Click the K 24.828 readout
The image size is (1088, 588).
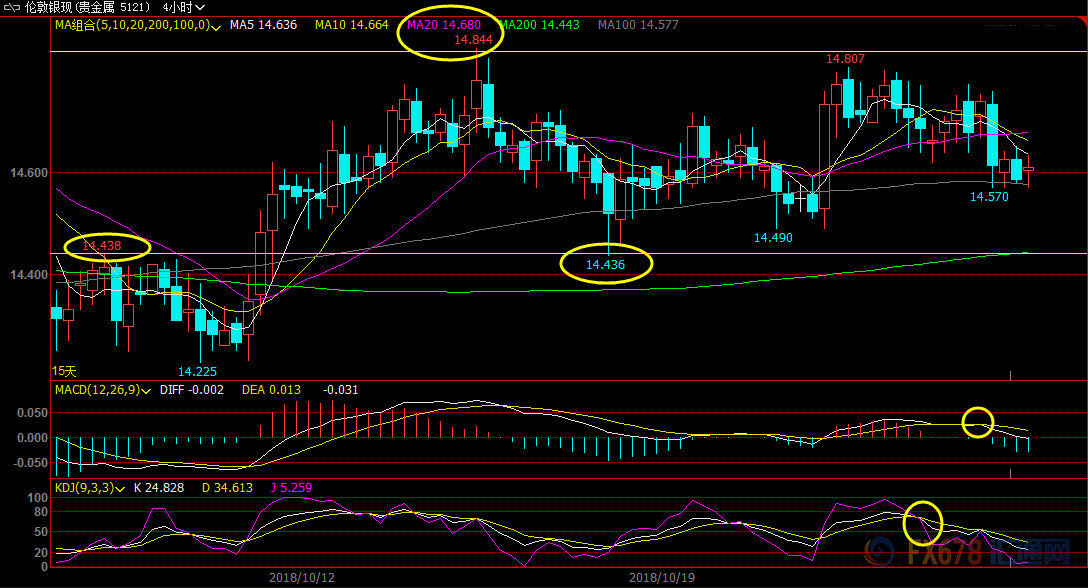(159, 488)
